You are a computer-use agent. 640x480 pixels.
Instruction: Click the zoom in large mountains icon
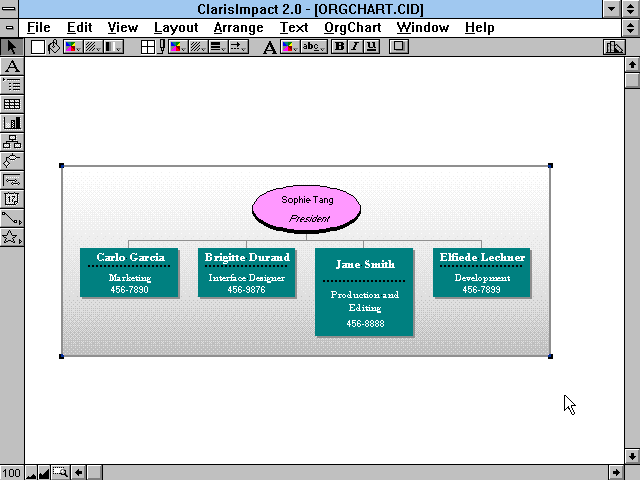pos(44,473)
